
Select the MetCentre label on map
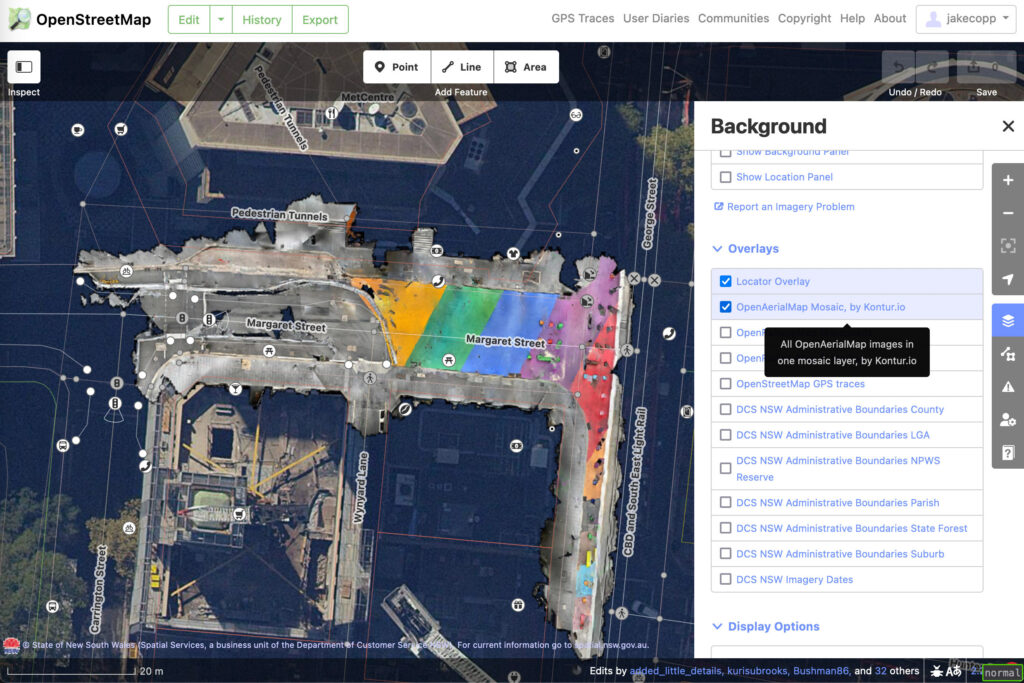click(x=368, y=97)
